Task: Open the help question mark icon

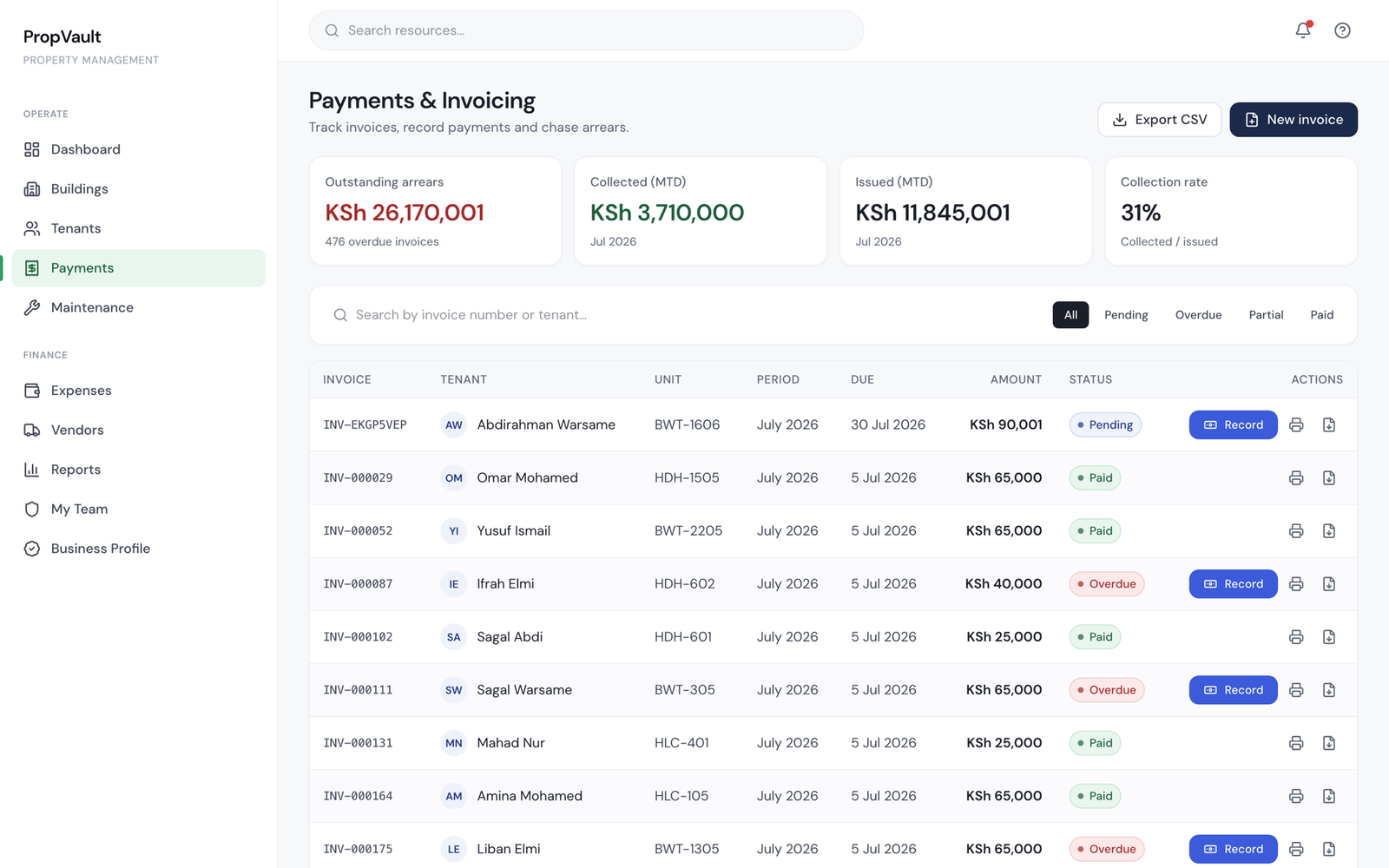Action: [x=1342, y=30]
